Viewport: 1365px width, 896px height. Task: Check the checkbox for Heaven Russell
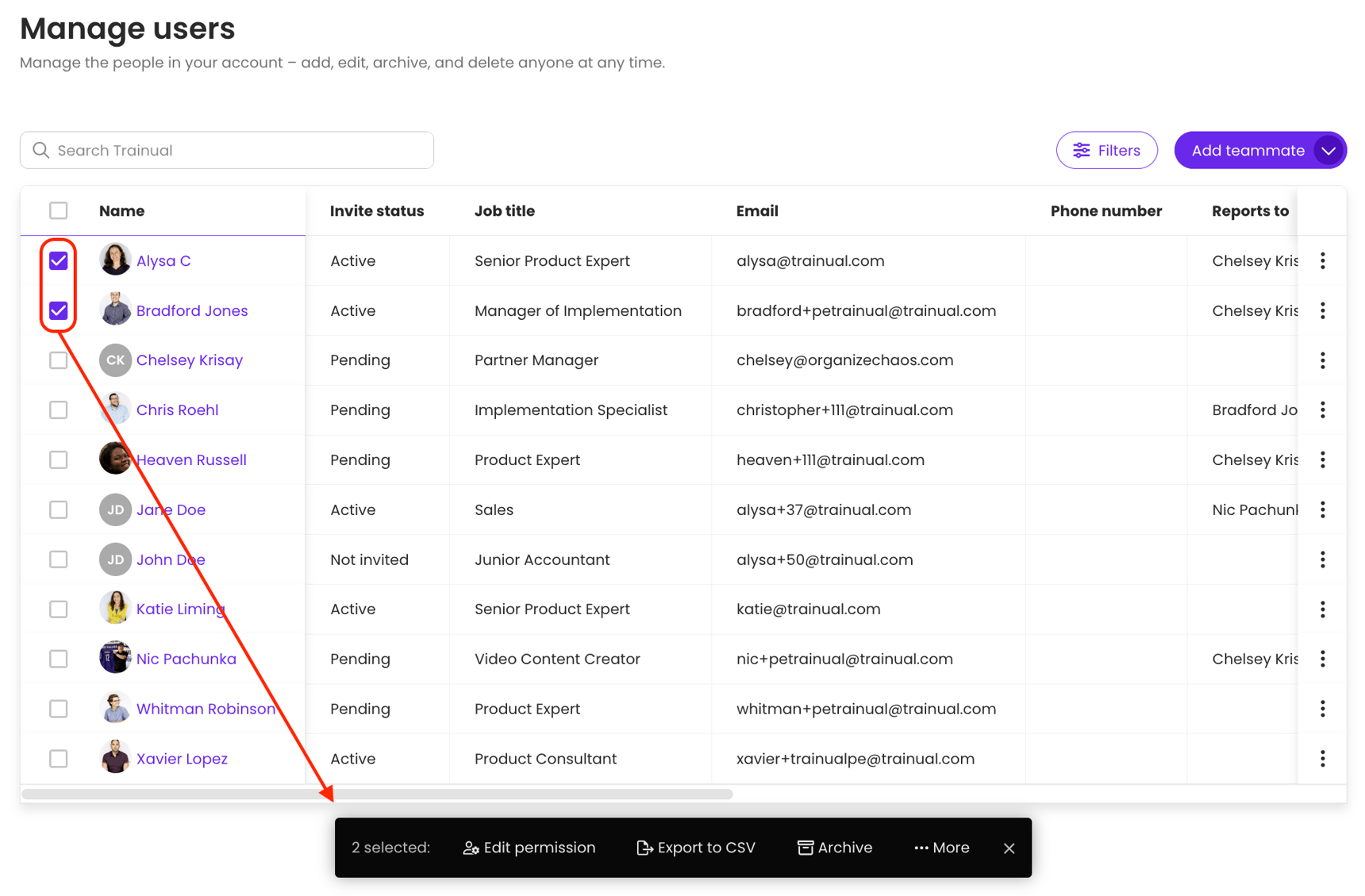tap(58, 460)
